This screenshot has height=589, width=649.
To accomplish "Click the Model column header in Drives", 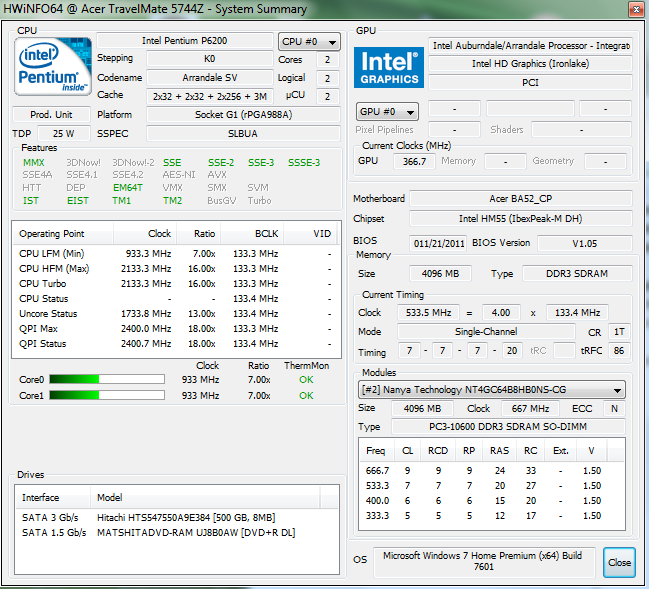I will (205, 498).
